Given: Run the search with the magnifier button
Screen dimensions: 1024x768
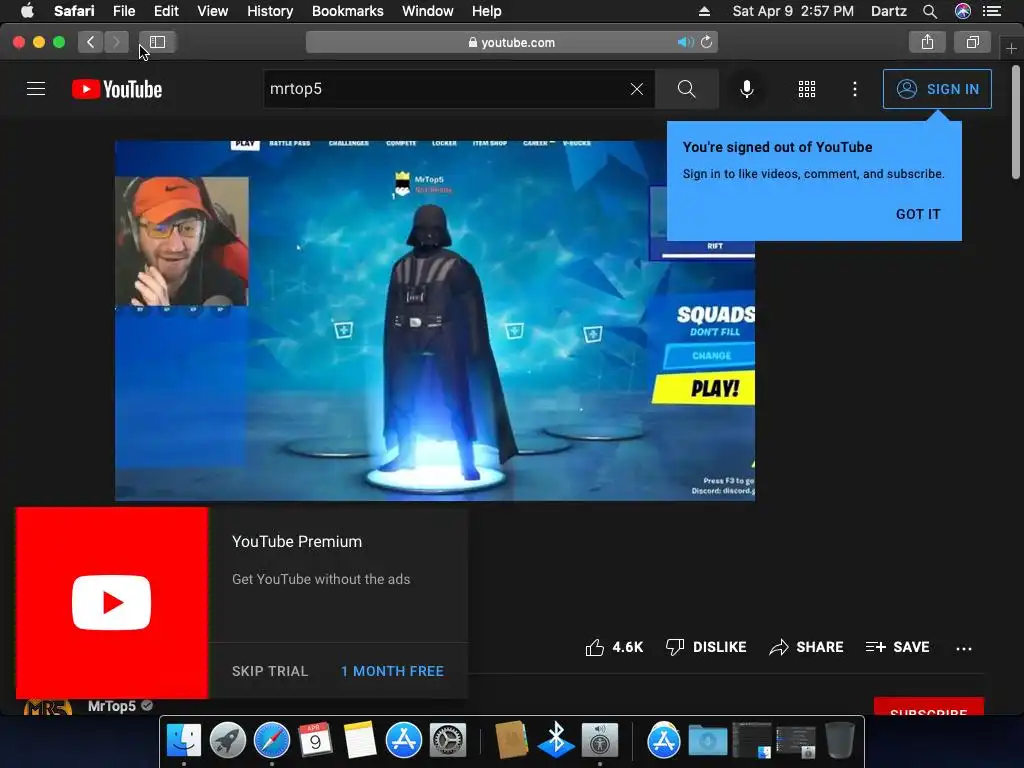Looking at the screenshot, I should click(686, 89).
